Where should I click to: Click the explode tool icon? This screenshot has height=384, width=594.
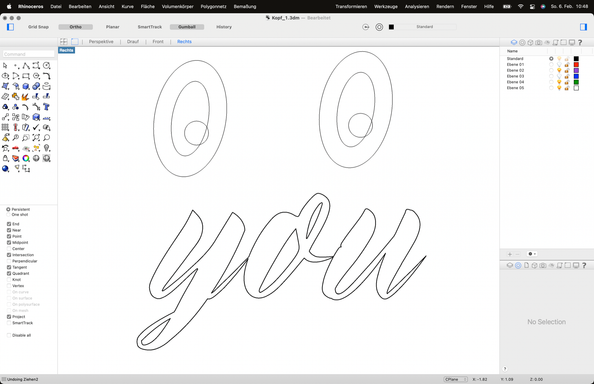[x=26, y=97]
